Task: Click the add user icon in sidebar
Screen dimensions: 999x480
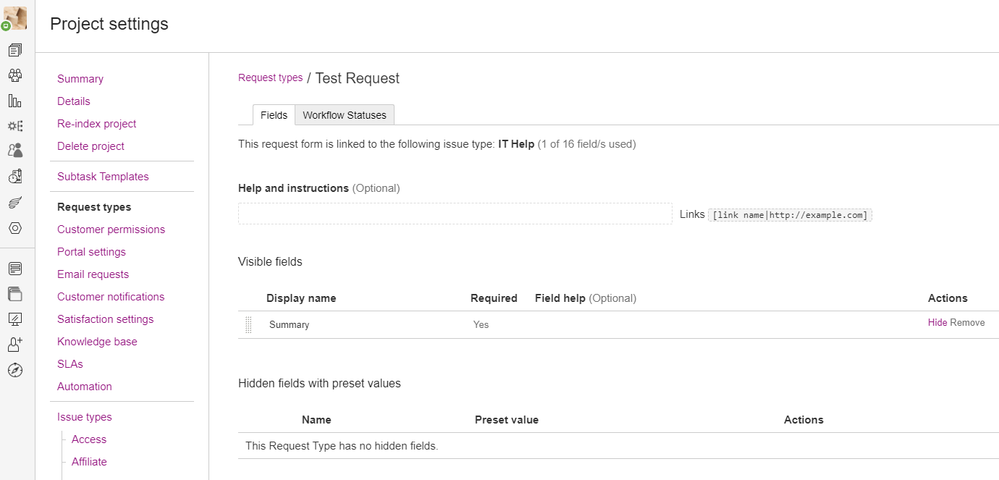Action: coord(15,344)
